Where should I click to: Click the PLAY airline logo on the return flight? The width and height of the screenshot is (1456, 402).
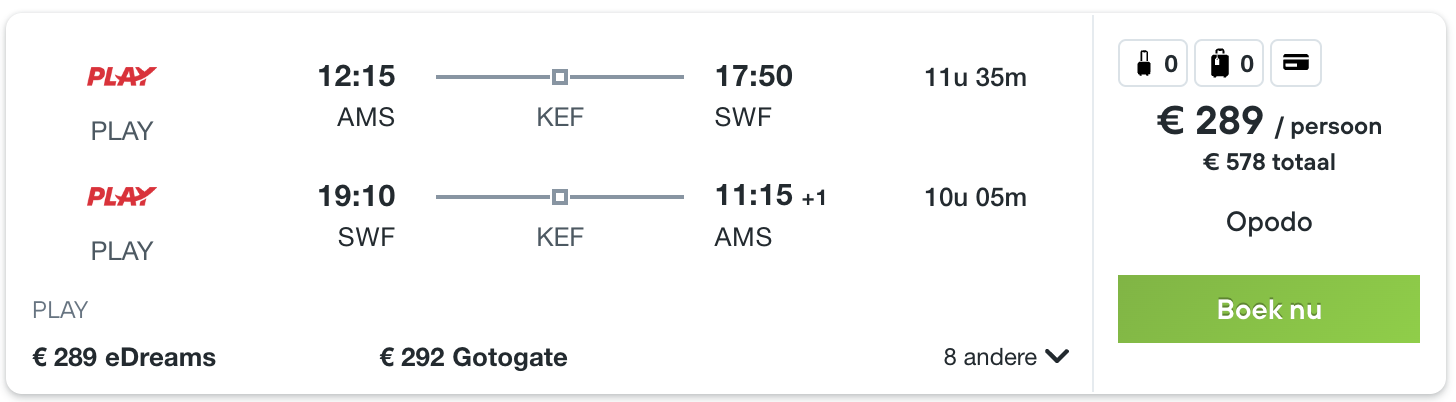(x=122, y=196)
